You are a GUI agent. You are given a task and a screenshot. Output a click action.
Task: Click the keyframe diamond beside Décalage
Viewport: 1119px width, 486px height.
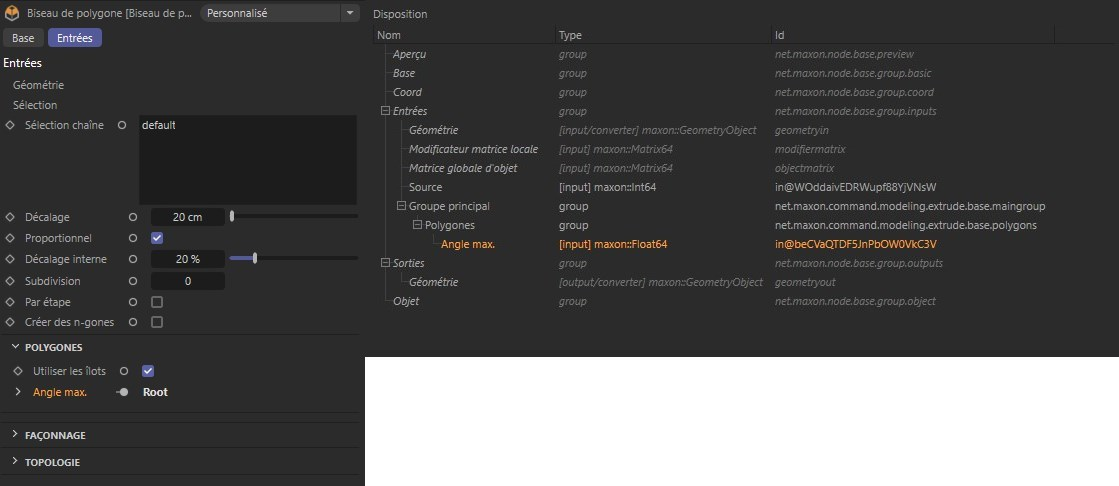click(10, 217)
